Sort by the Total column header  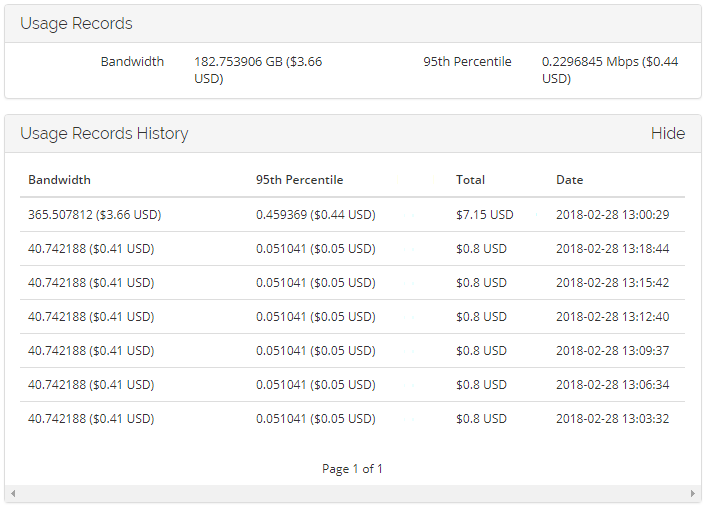pyautogui.click(x=470, y=180)
